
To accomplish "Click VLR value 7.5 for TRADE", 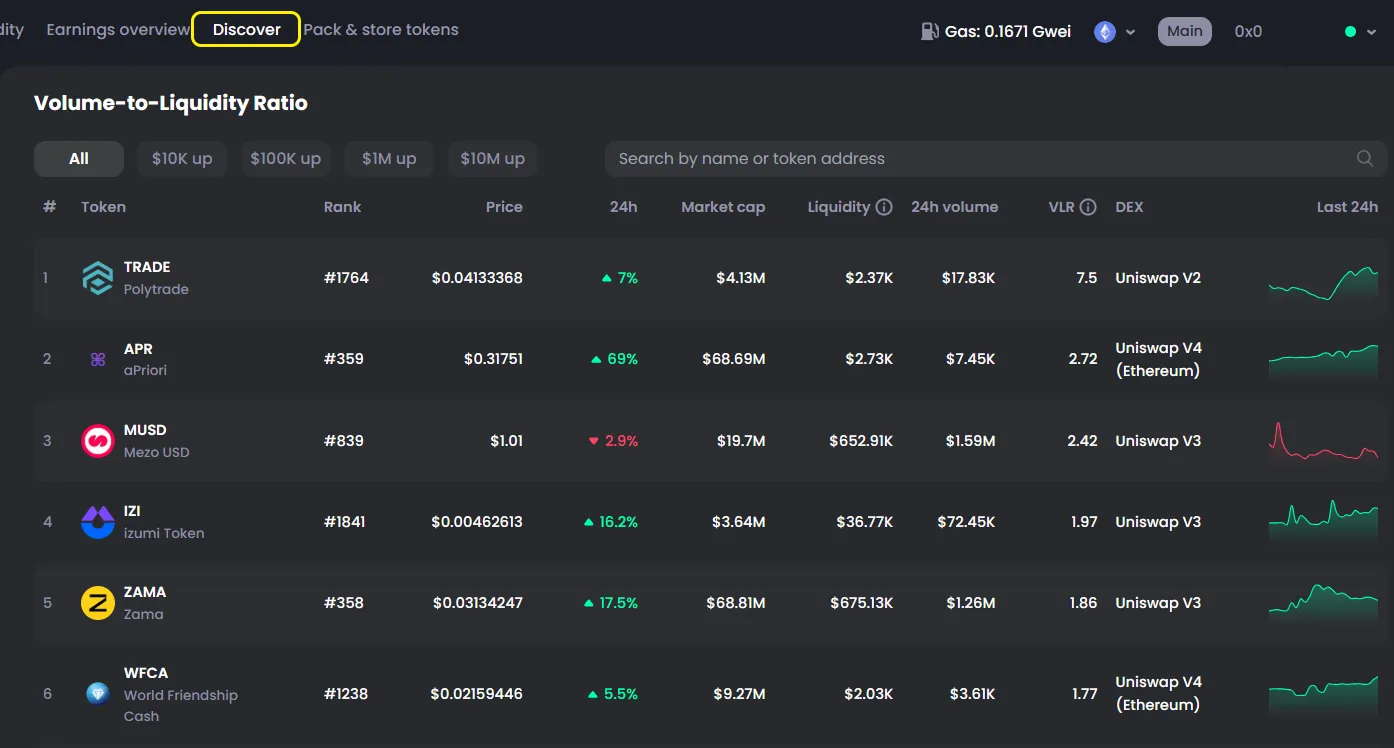I will pos(1087,278).
